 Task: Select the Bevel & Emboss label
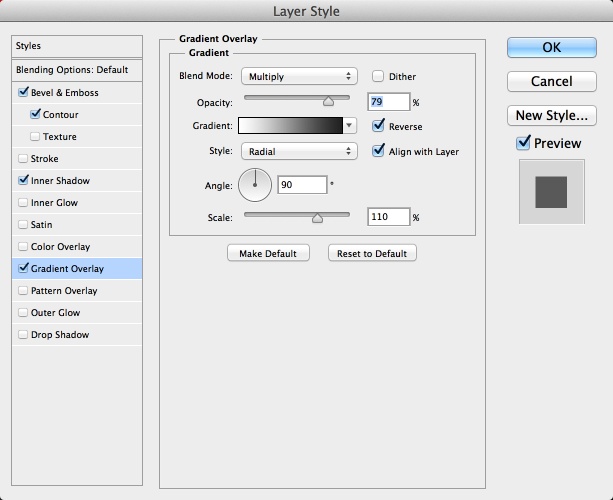click(x=65, y=93)
